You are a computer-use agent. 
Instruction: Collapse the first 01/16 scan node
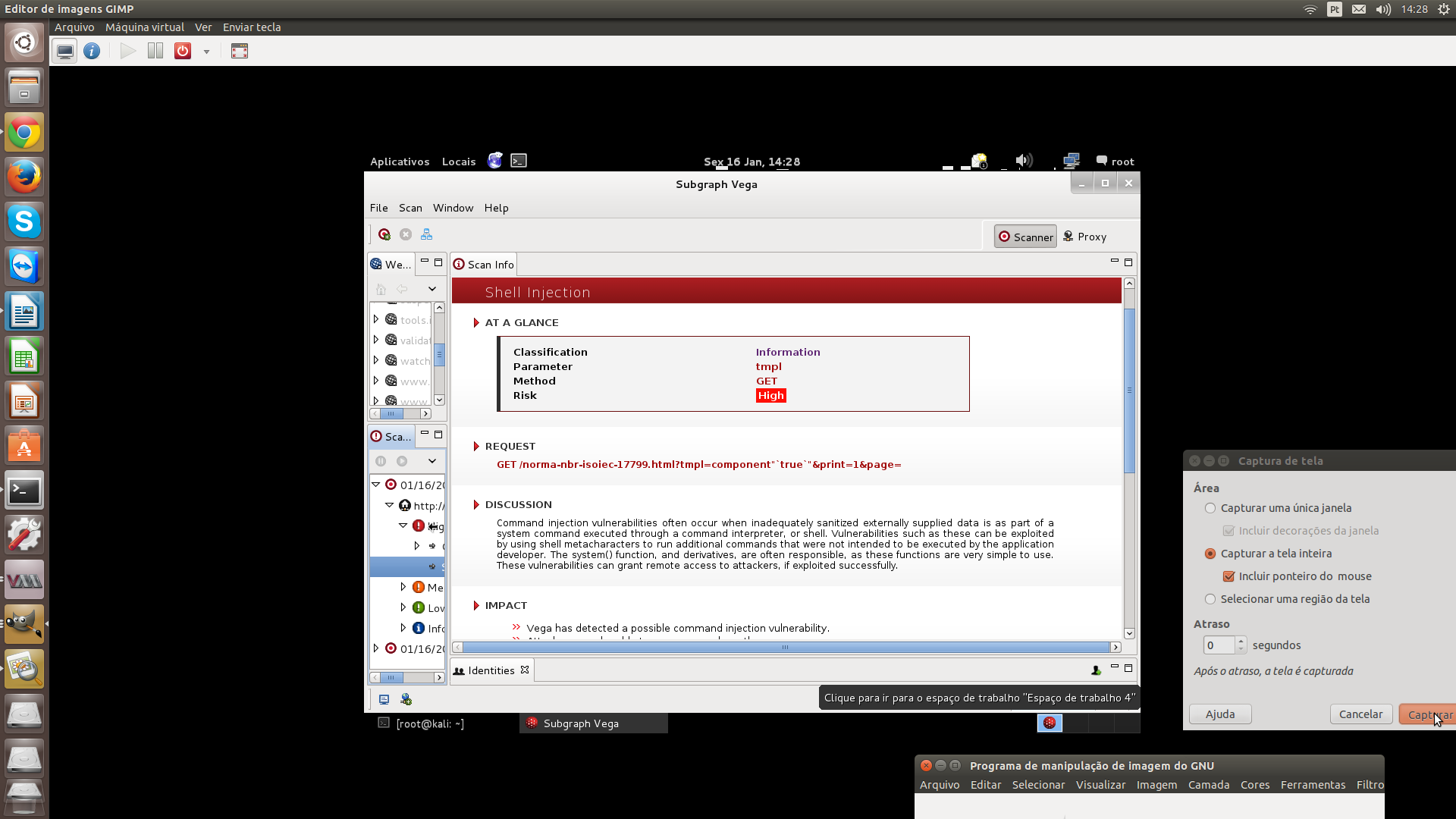[375, 485]
